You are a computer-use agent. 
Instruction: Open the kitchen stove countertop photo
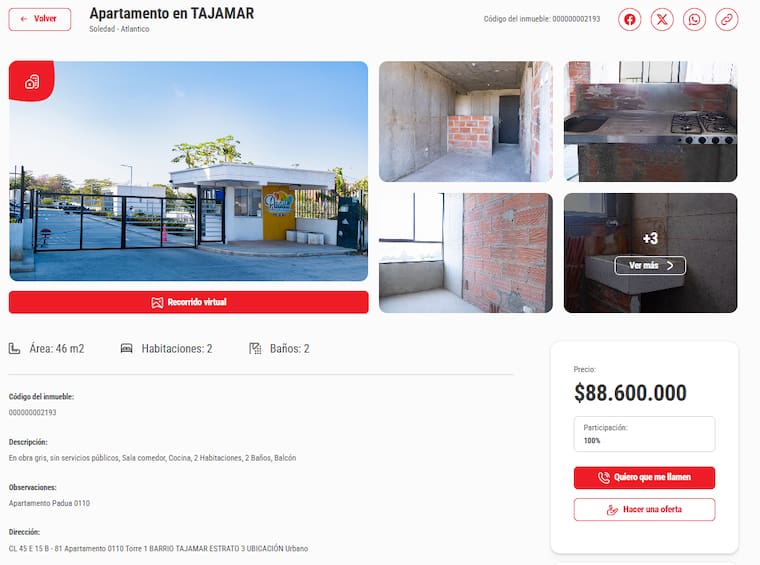pyautogui.click(x=650, y=122)
